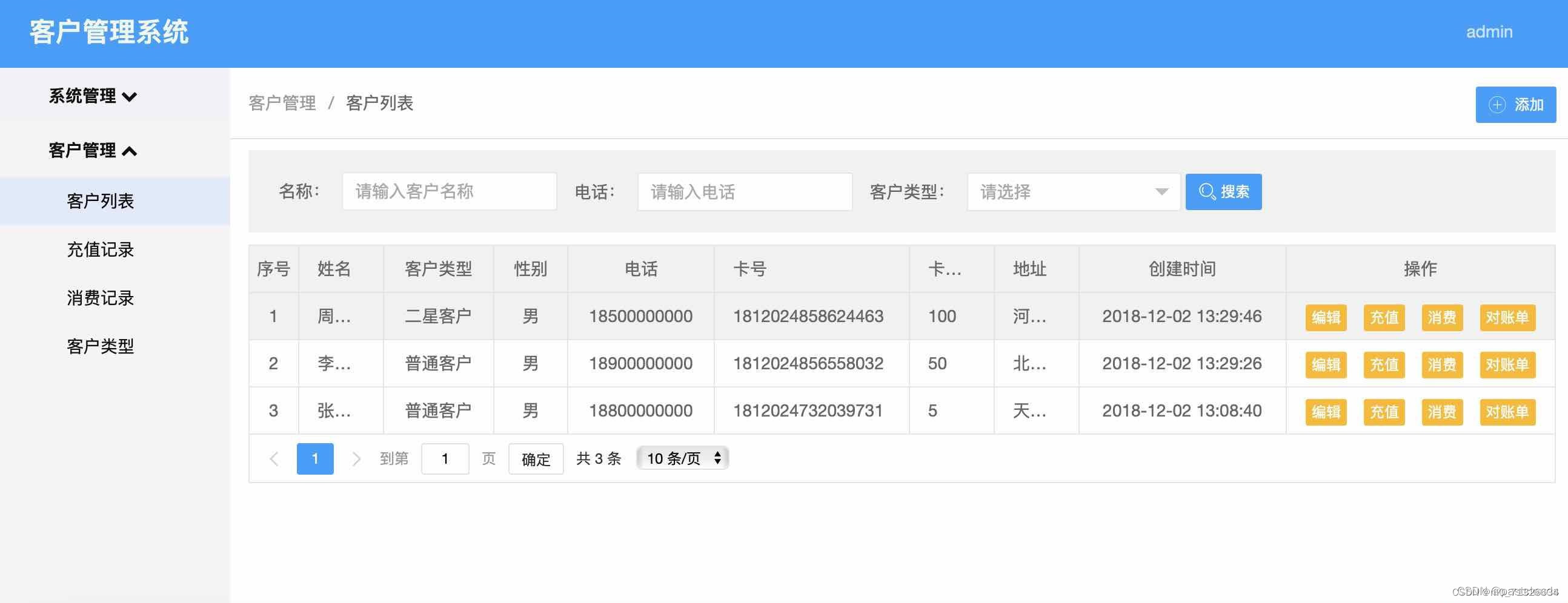The width and height of the screenshot is (1568, 603).
Task: Click the search magnifier icon
Action: (1207, 192)
